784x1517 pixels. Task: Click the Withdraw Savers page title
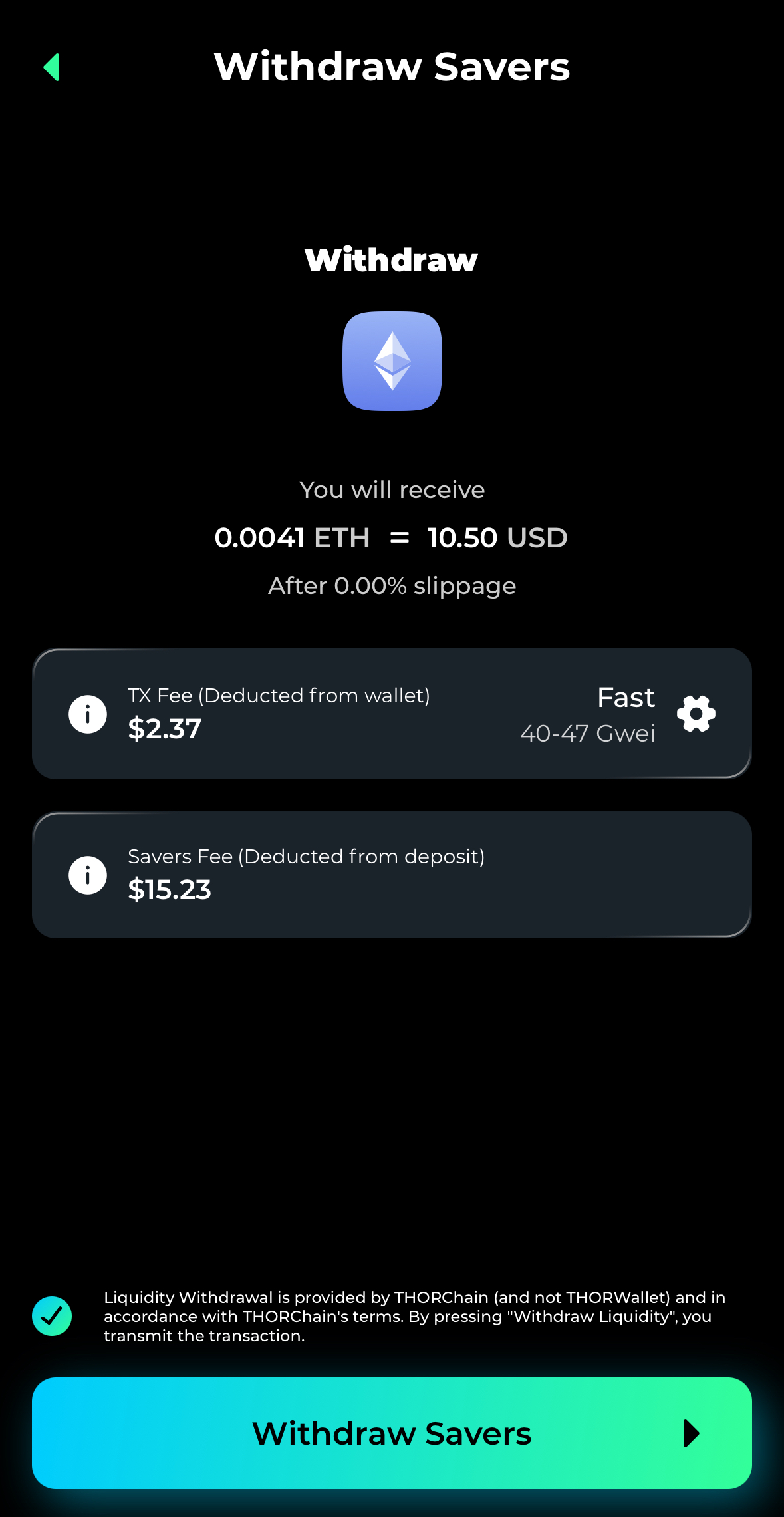(x=392, y=67)
